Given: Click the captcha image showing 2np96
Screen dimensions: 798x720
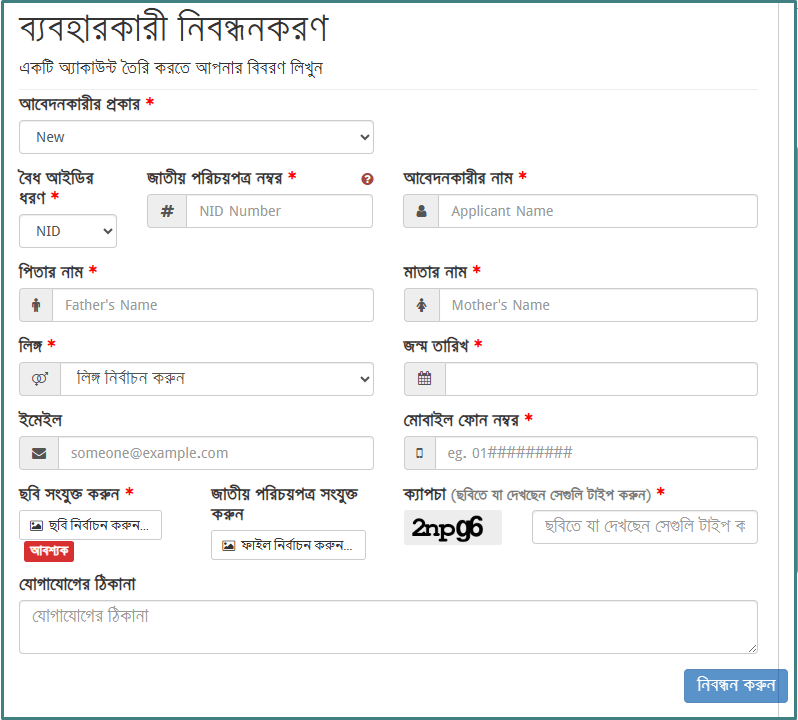Looking at the screenshot, I should [453, 527].
